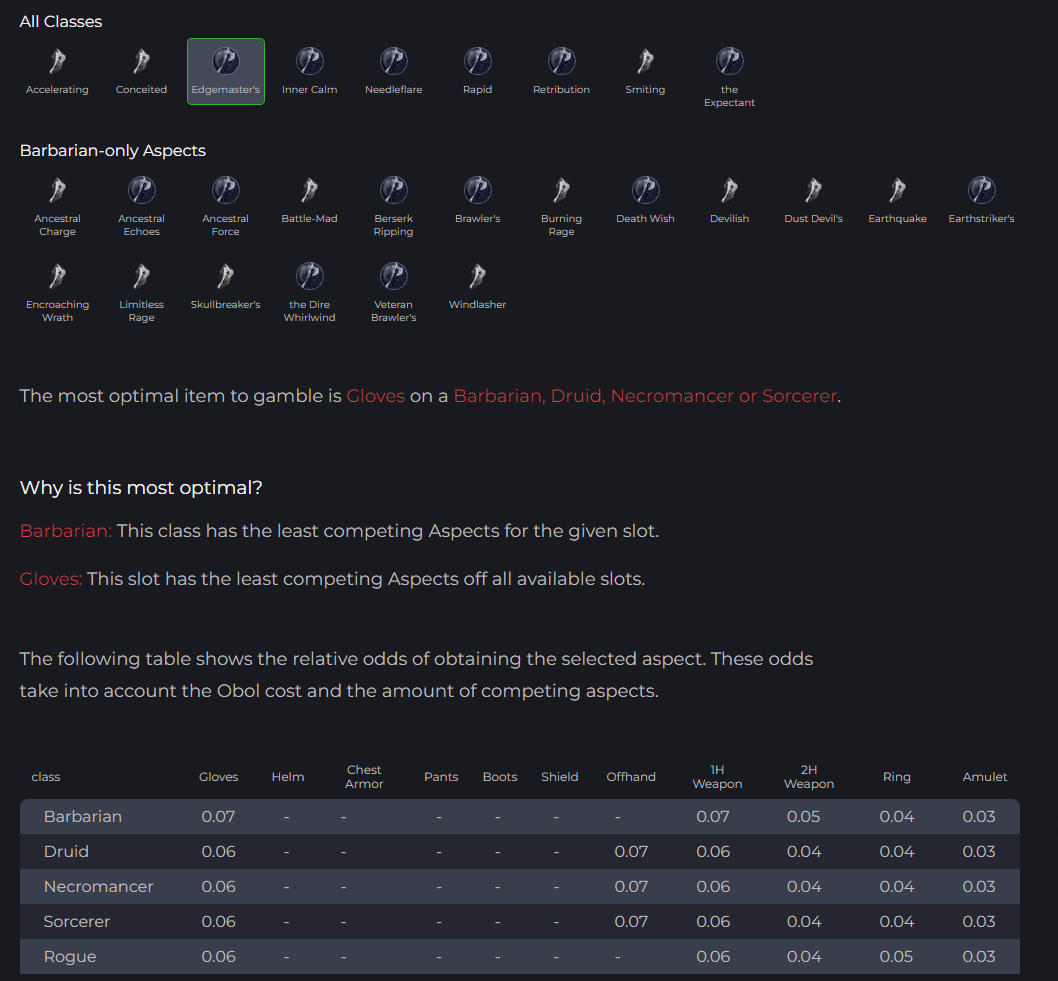Select the Brawler's aspect icon
1058x981 pixels.
click(x=478, y=190)
